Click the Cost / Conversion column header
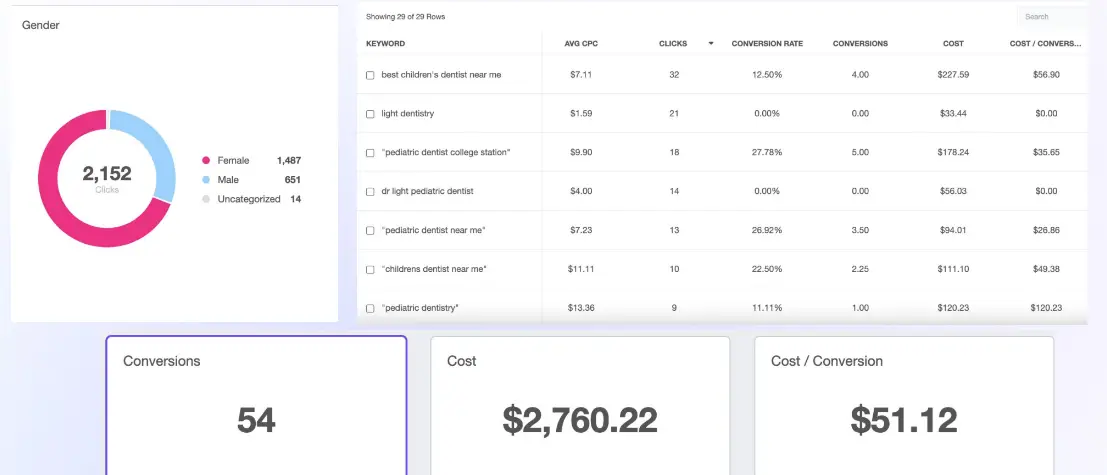 pyautogui.click(x=1047, y=44)
